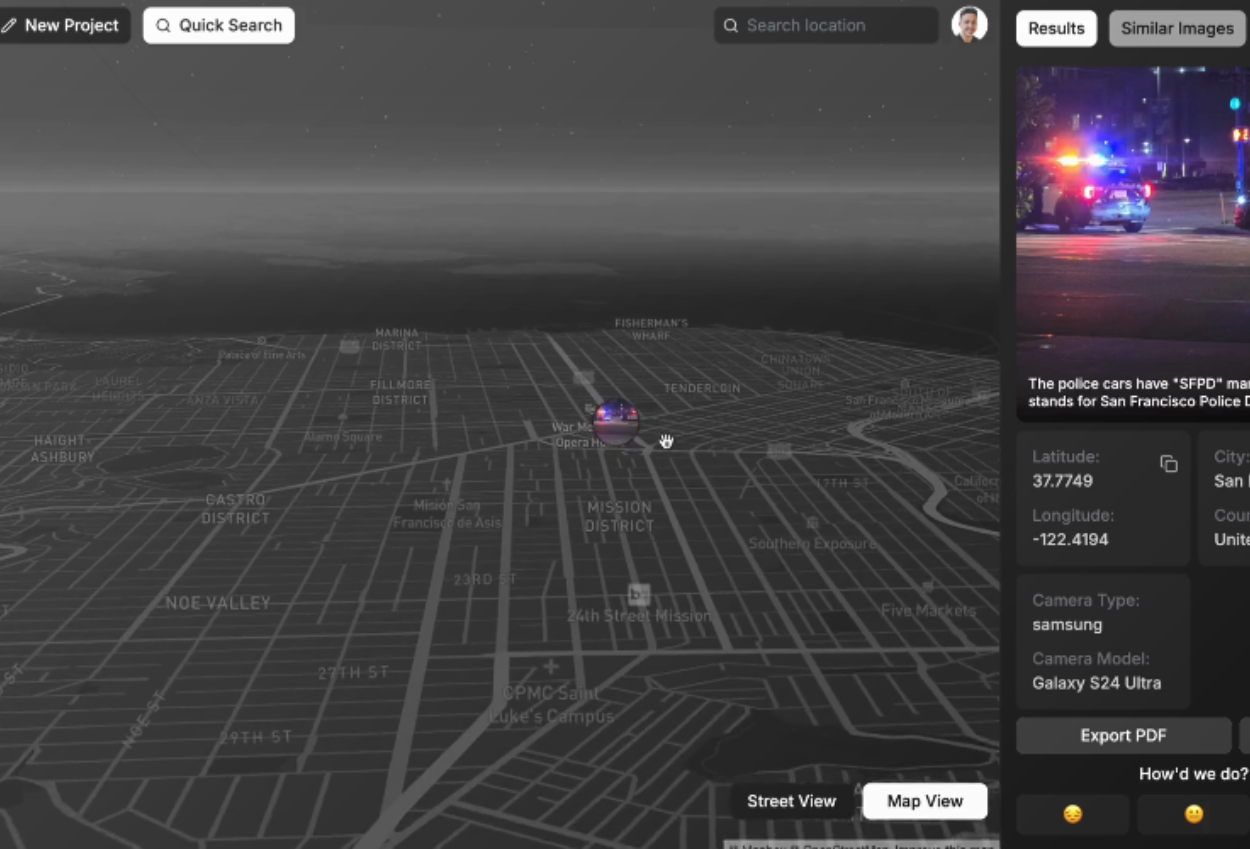Open the user profile avatar
1250x849 pixels.
tap(969, 25)
